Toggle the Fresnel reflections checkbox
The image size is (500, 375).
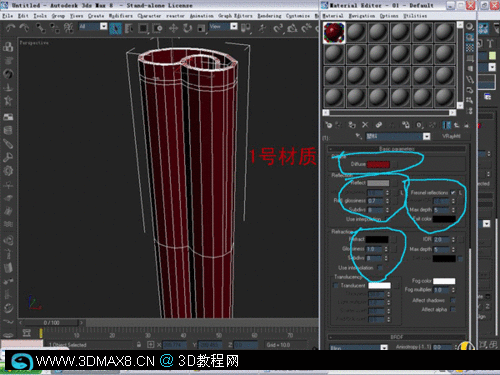point(453,193)
